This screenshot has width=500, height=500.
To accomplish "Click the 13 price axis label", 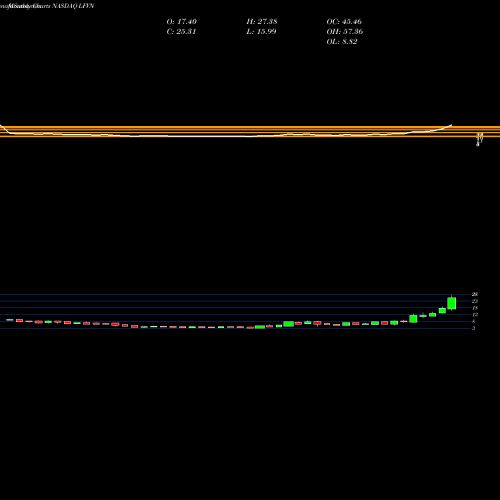I will click(x=475, y=315).
